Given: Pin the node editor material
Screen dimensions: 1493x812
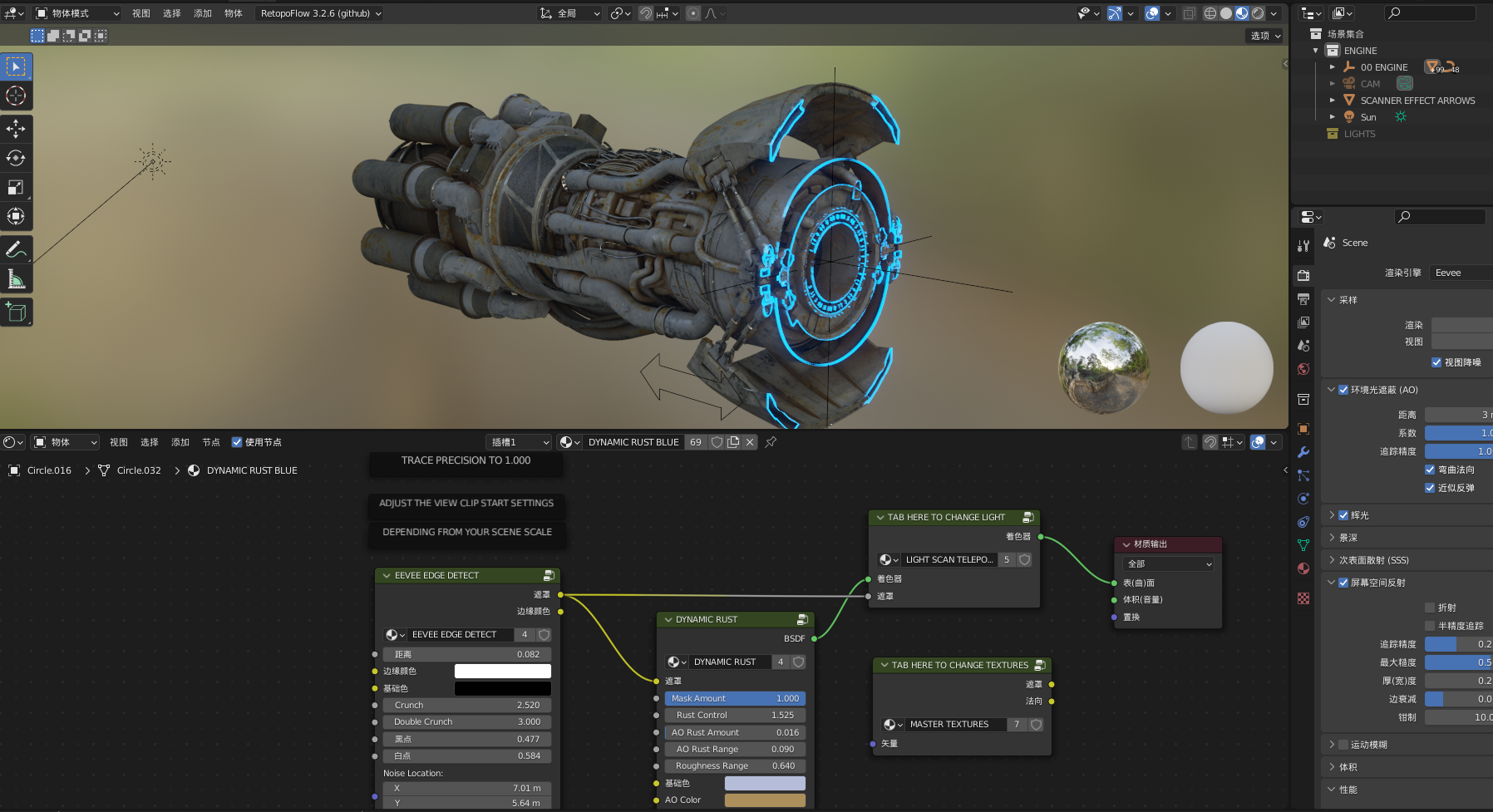Looking at the screenshot, I should [x=771, y=442].
